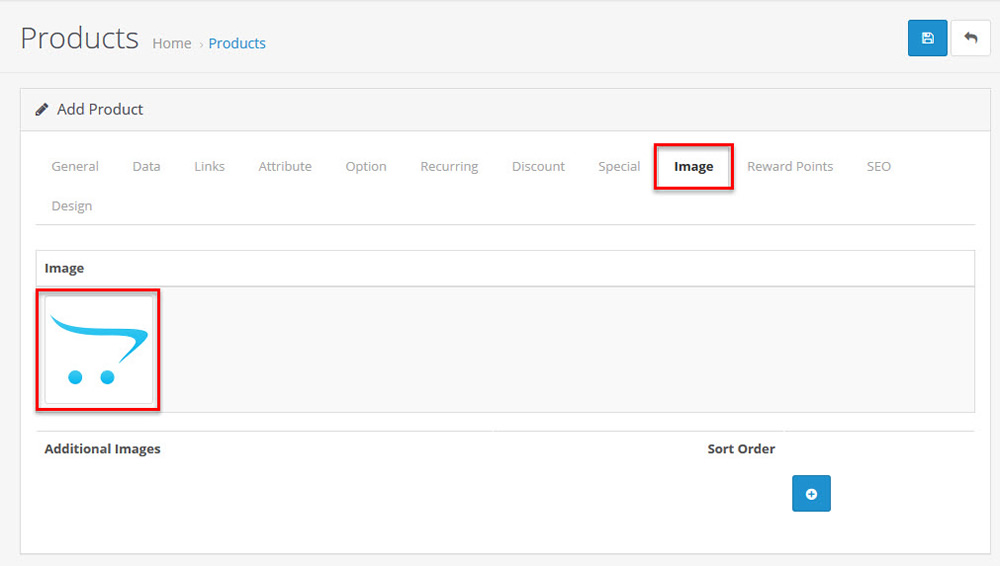View the Special tab
The height and width of the screenshot is (566, 1000).
[x=619, y=167]
